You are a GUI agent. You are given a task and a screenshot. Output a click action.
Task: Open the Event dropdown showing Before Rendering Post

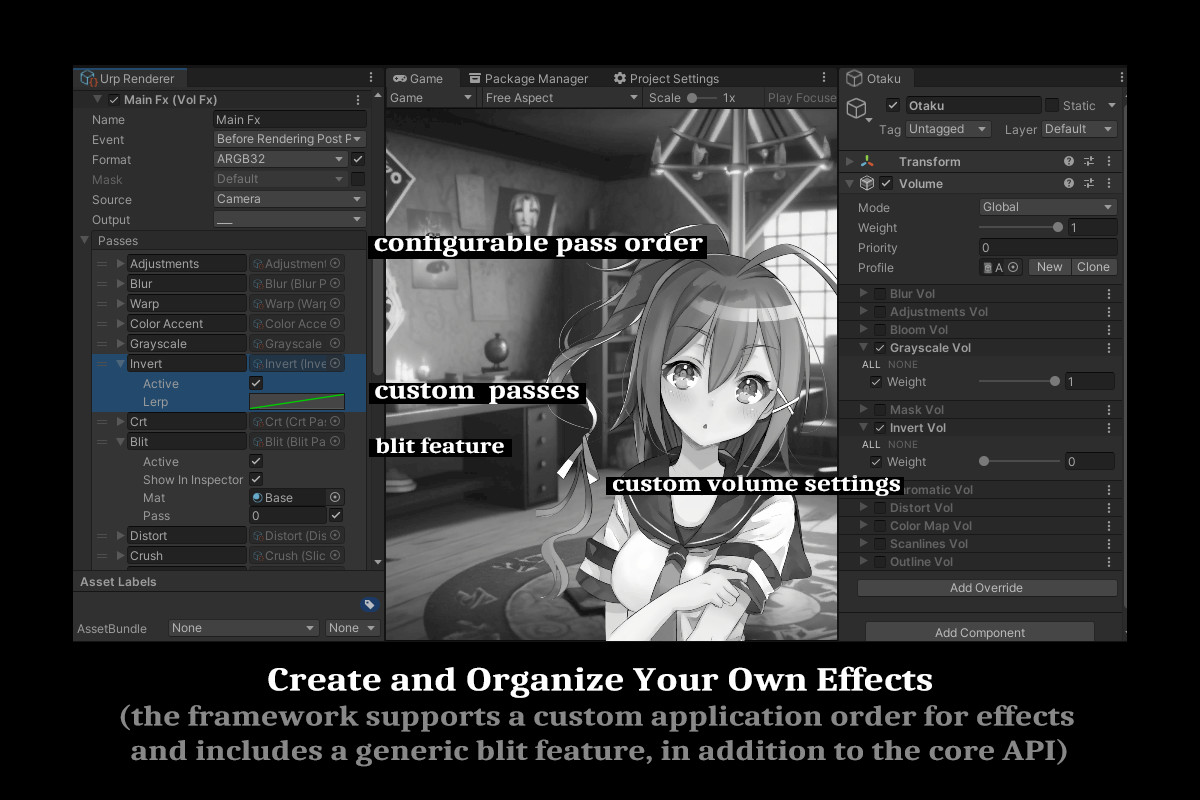tap(289, 139)
